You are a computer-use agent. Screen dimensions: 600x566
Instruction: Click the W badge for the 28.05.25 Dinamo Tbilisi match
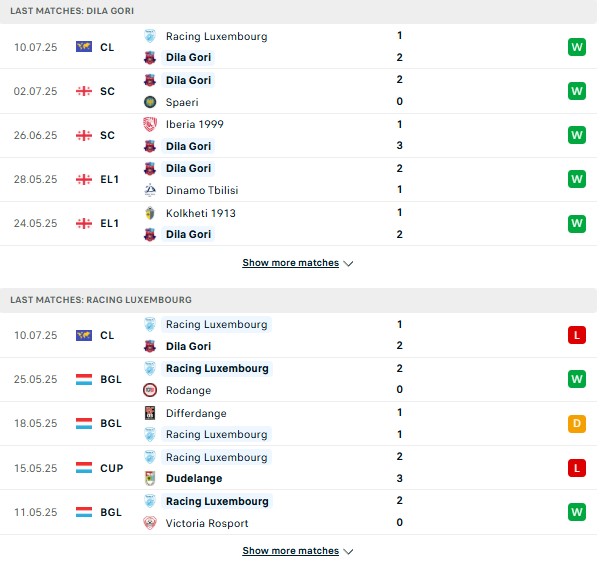577,179
